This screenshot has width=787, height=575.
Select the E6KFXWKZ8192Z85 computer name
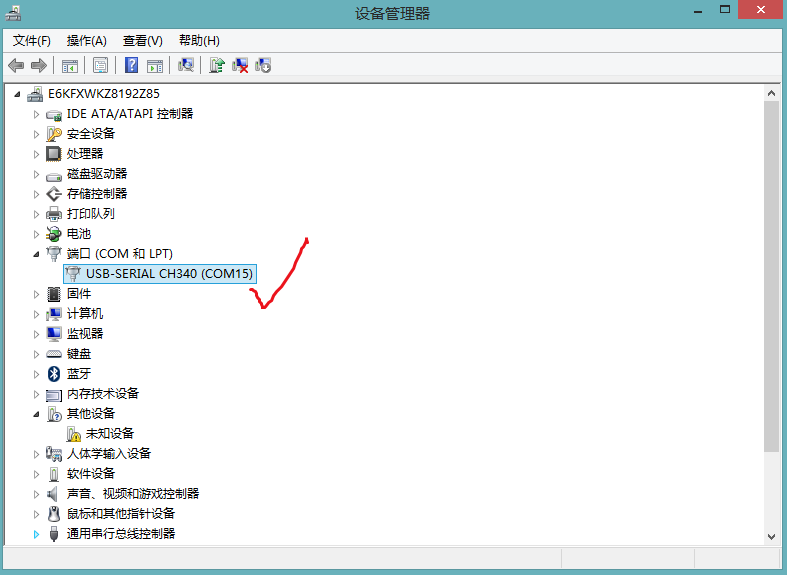(x=104, y=94)
